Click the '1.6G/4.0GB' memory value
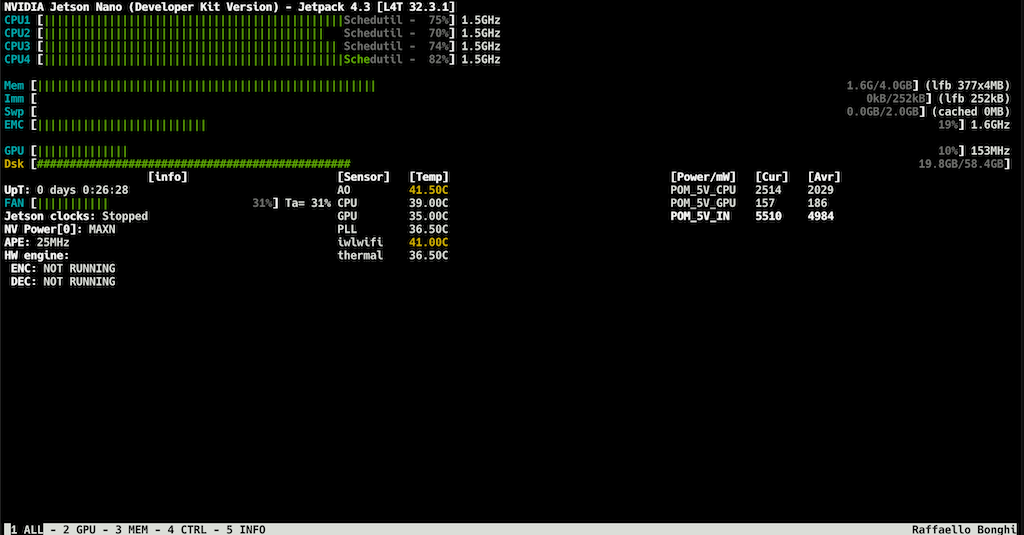The width and height of the screenshot is (1024, 535). coord(879,86)
